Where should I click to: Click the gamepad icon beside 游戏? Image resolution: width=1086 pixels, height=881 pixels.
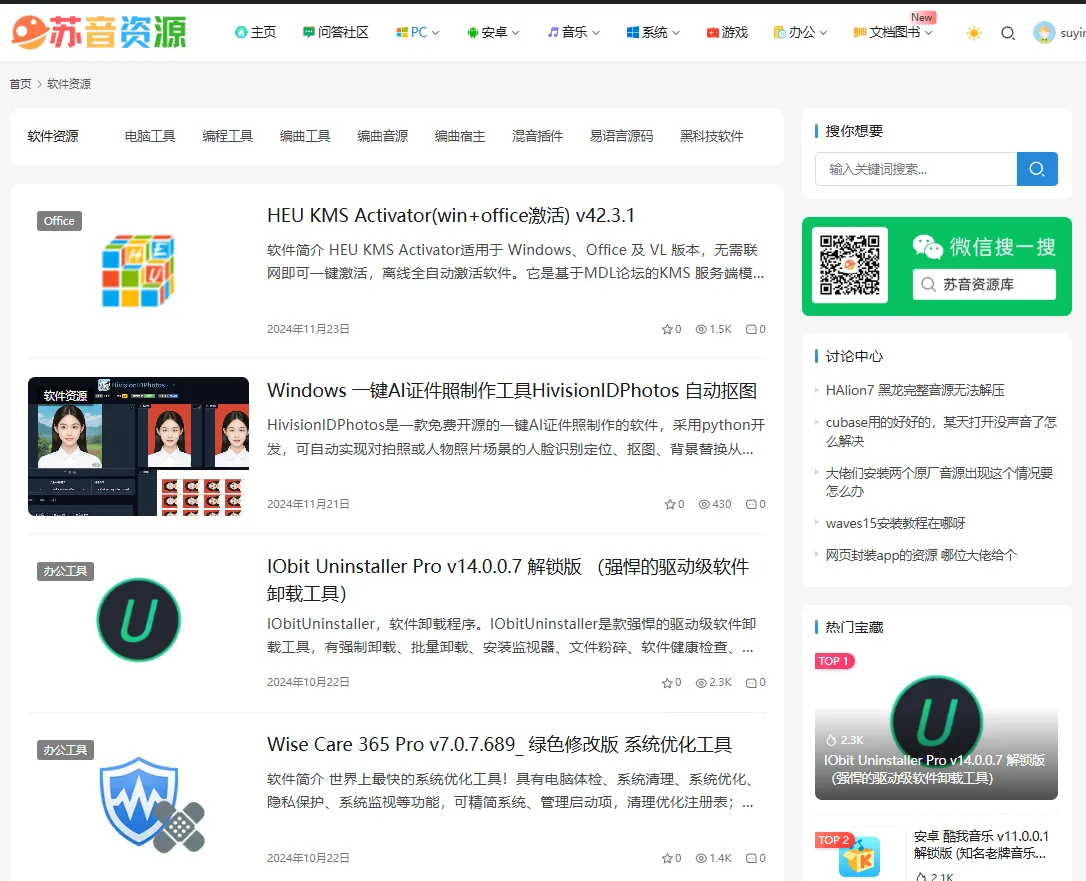coord(709,32)
